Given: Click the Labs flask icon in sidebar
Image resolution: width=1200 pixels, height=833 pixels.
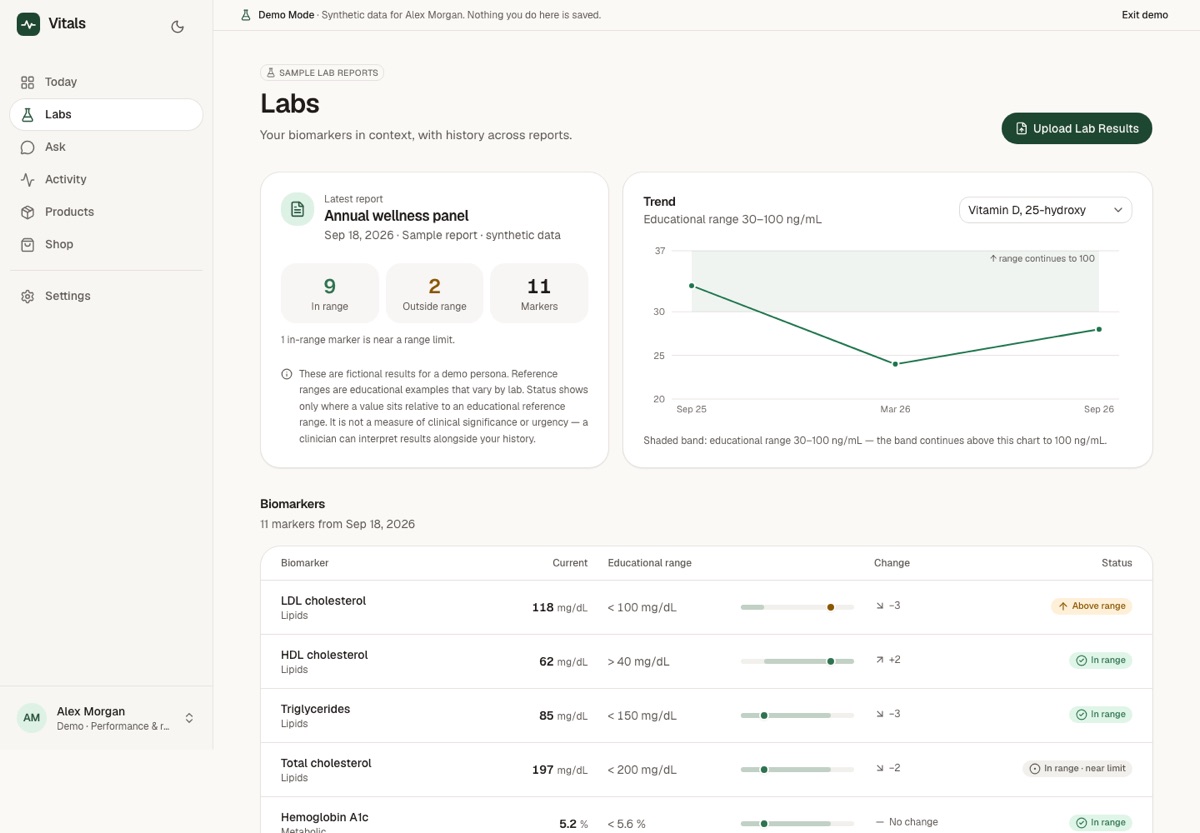Looking at the screenshot, I should pyautogui.click(x=28, y=115).
